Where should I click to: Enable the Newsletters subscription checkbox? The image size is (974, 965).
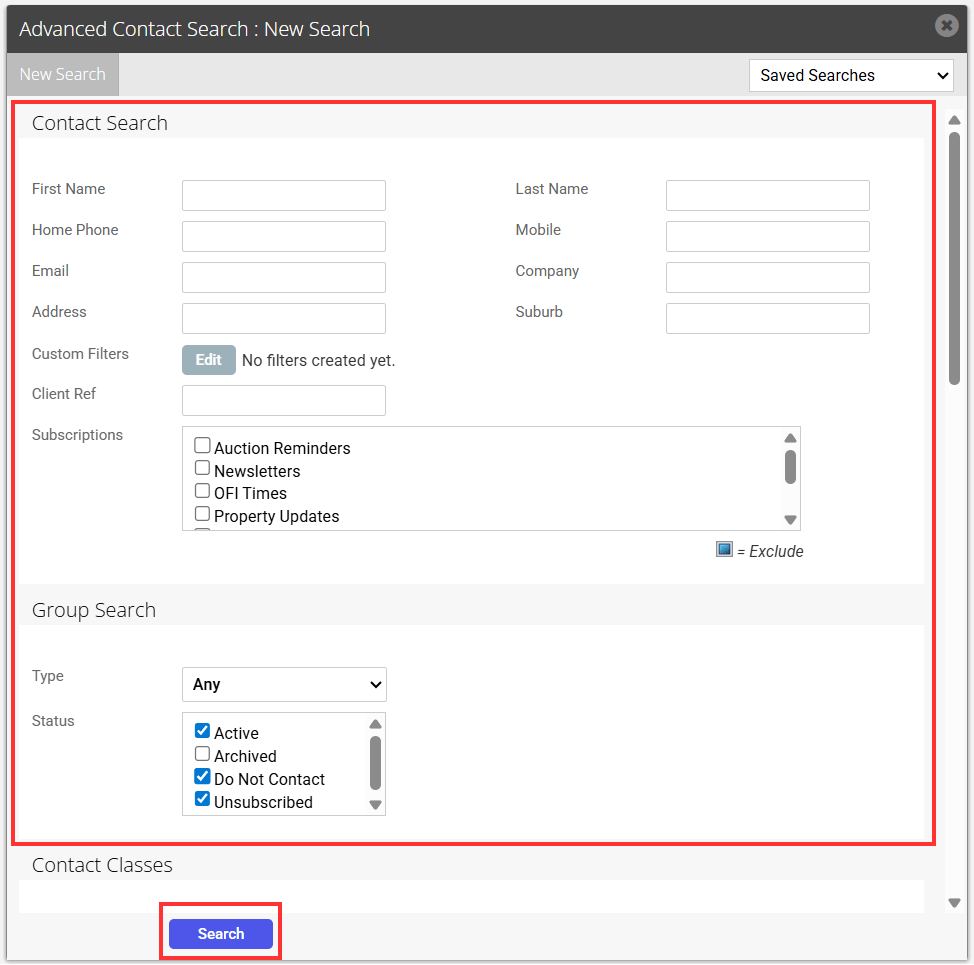pyautogui.click(x=203, y=468)
